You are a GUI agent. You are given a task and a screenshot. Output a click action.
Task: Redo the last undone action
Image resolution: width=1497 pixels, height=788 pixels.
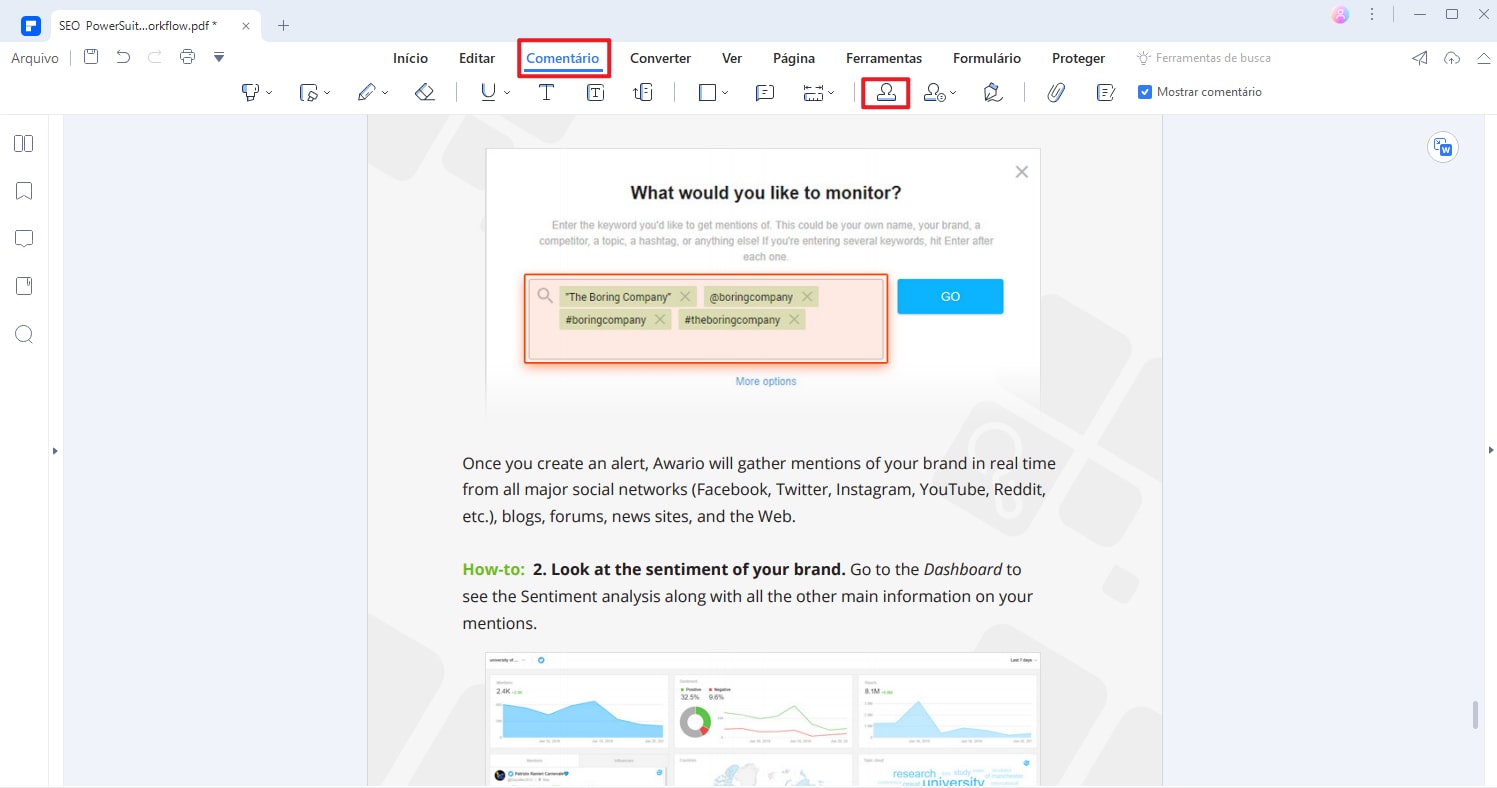pos(155,57)
